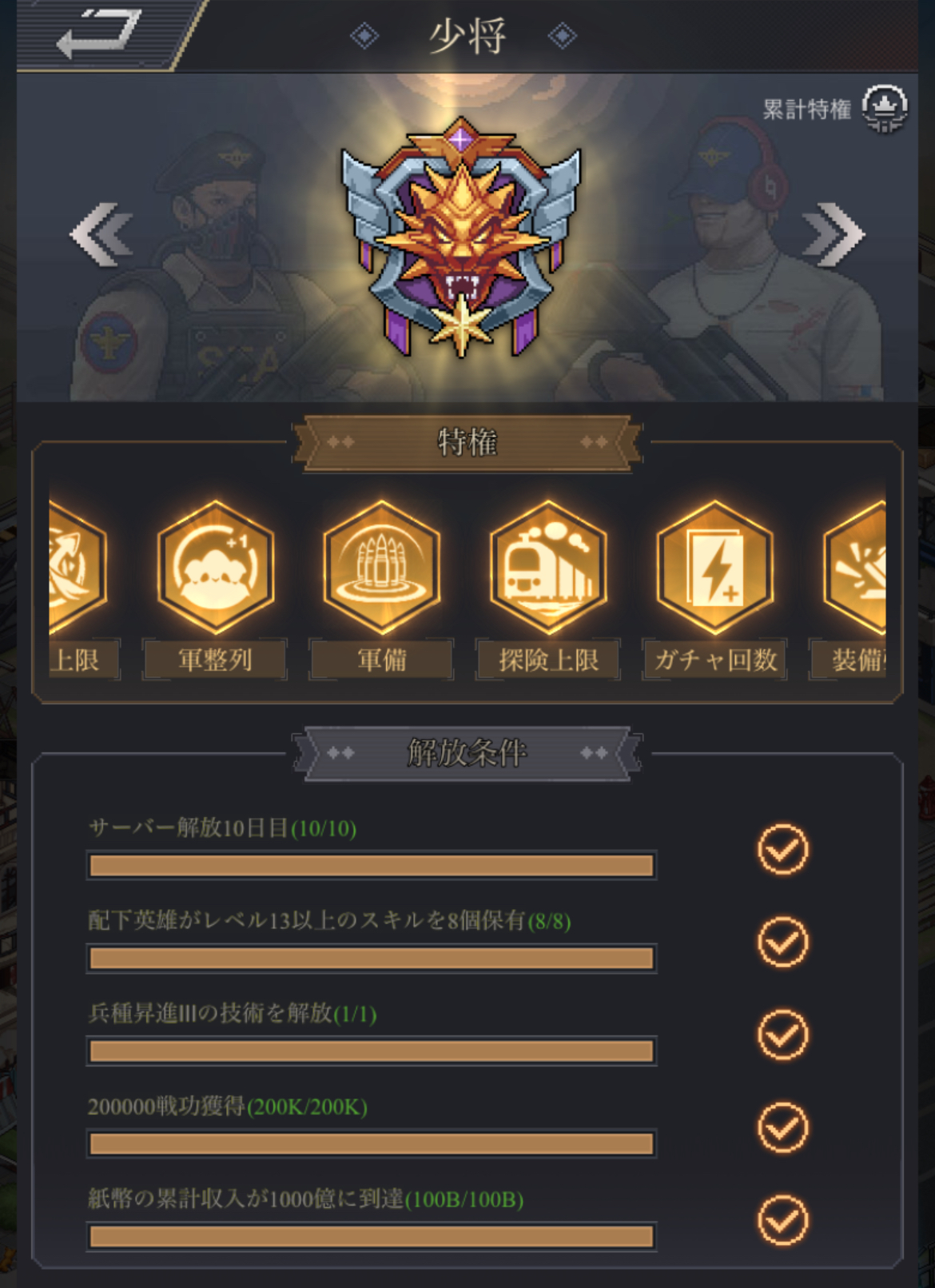935x1288 pixels.
Task: Click checkmark for 兵種昇進III condition
Action: point(783,1035)
